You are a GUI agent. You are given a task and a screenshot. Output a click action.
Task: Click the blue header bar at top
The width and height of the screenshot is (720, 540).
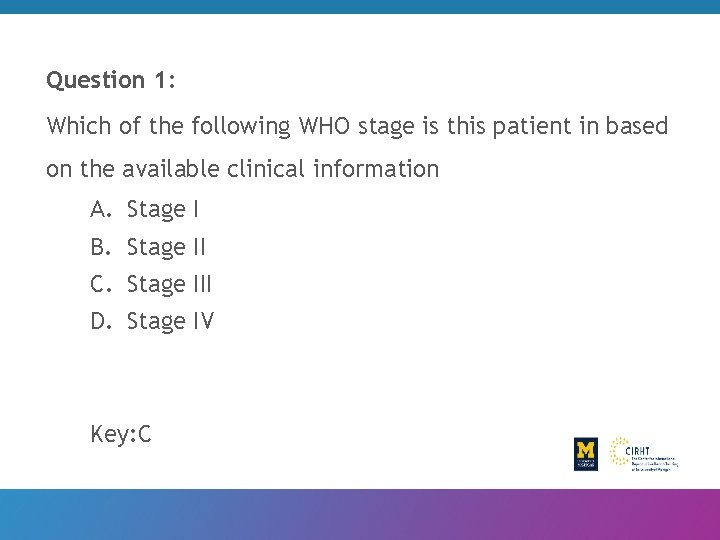[x=360, y=6]
